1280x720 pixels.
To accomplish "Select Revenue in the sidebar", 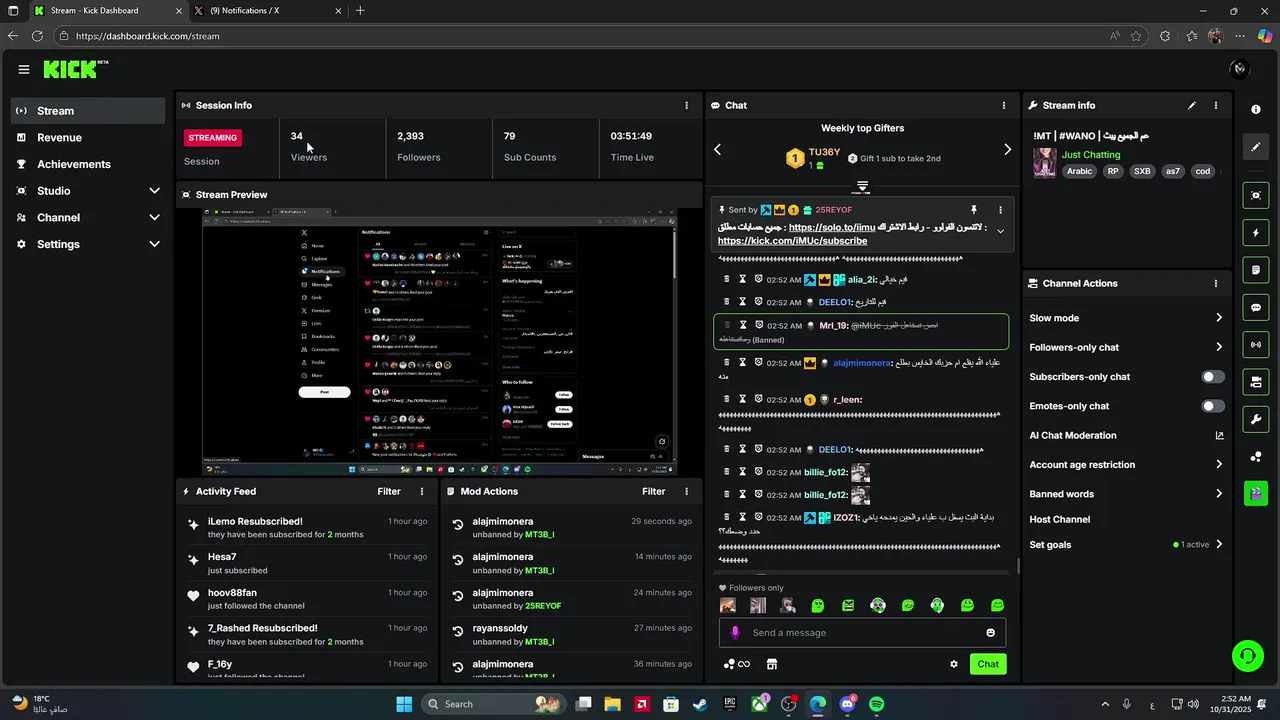I will pyautogui.click(x=88, y=138).
